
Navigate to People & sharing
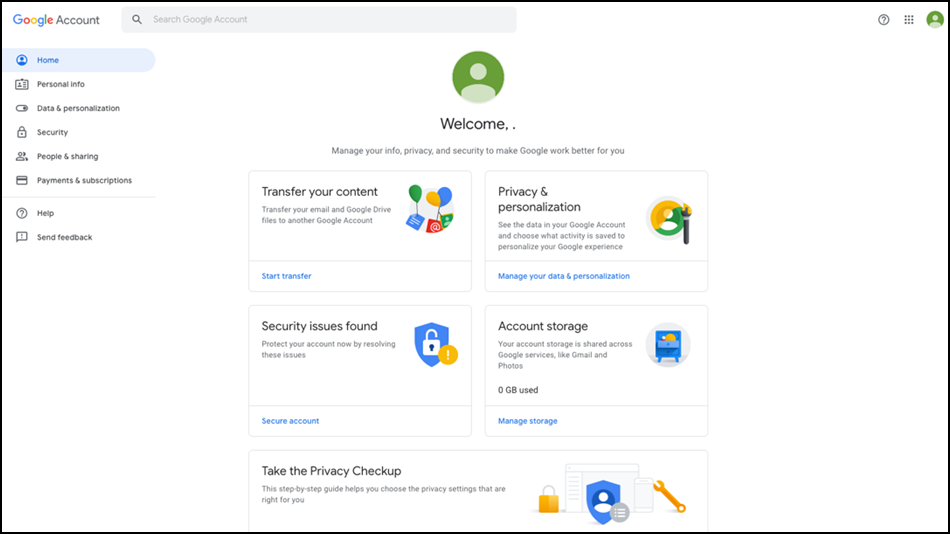click(67, 157)
